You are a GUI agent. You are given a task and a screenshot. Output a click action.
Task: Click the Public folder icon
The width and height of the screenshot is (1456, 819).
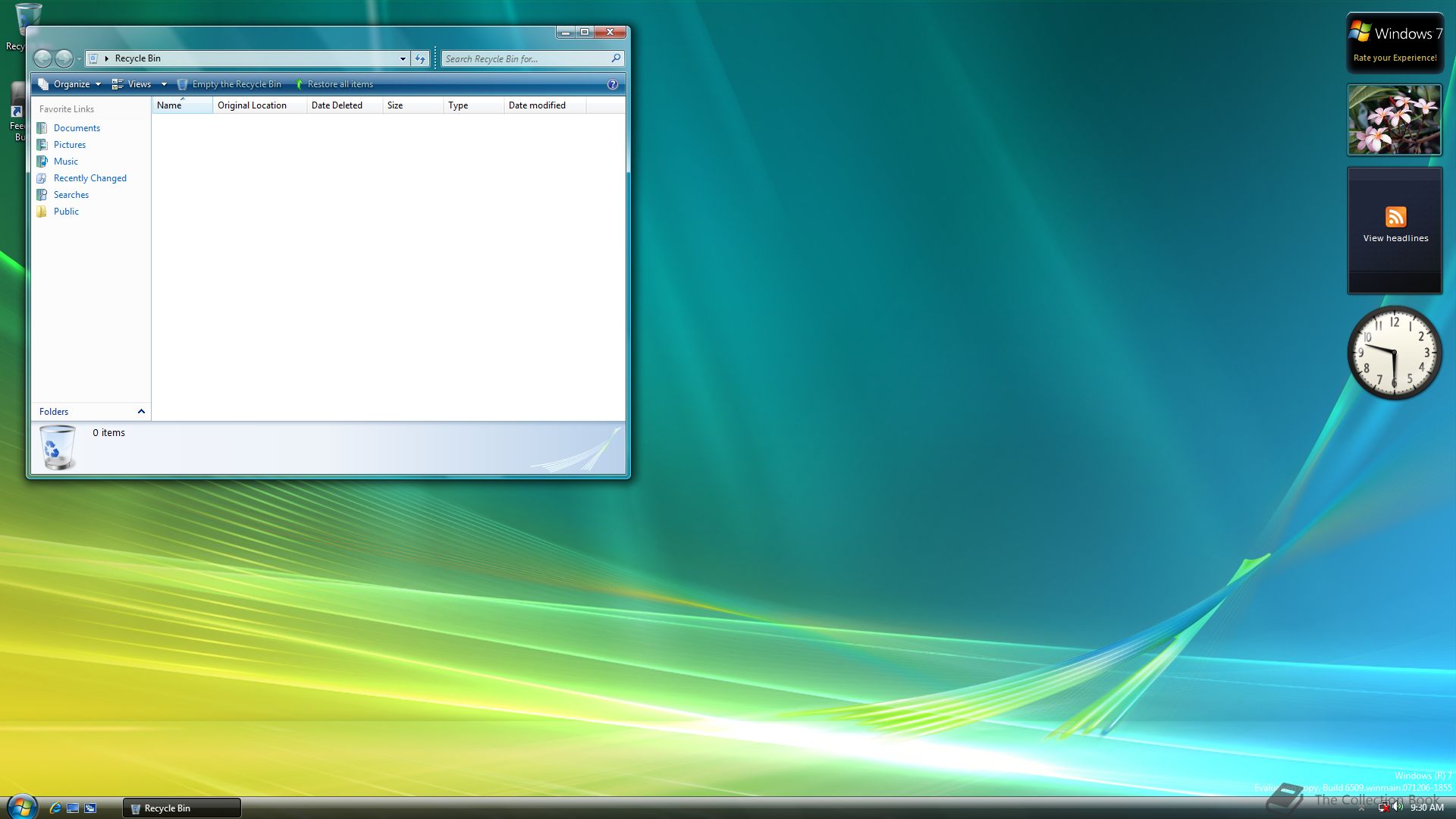coord(42,212)
